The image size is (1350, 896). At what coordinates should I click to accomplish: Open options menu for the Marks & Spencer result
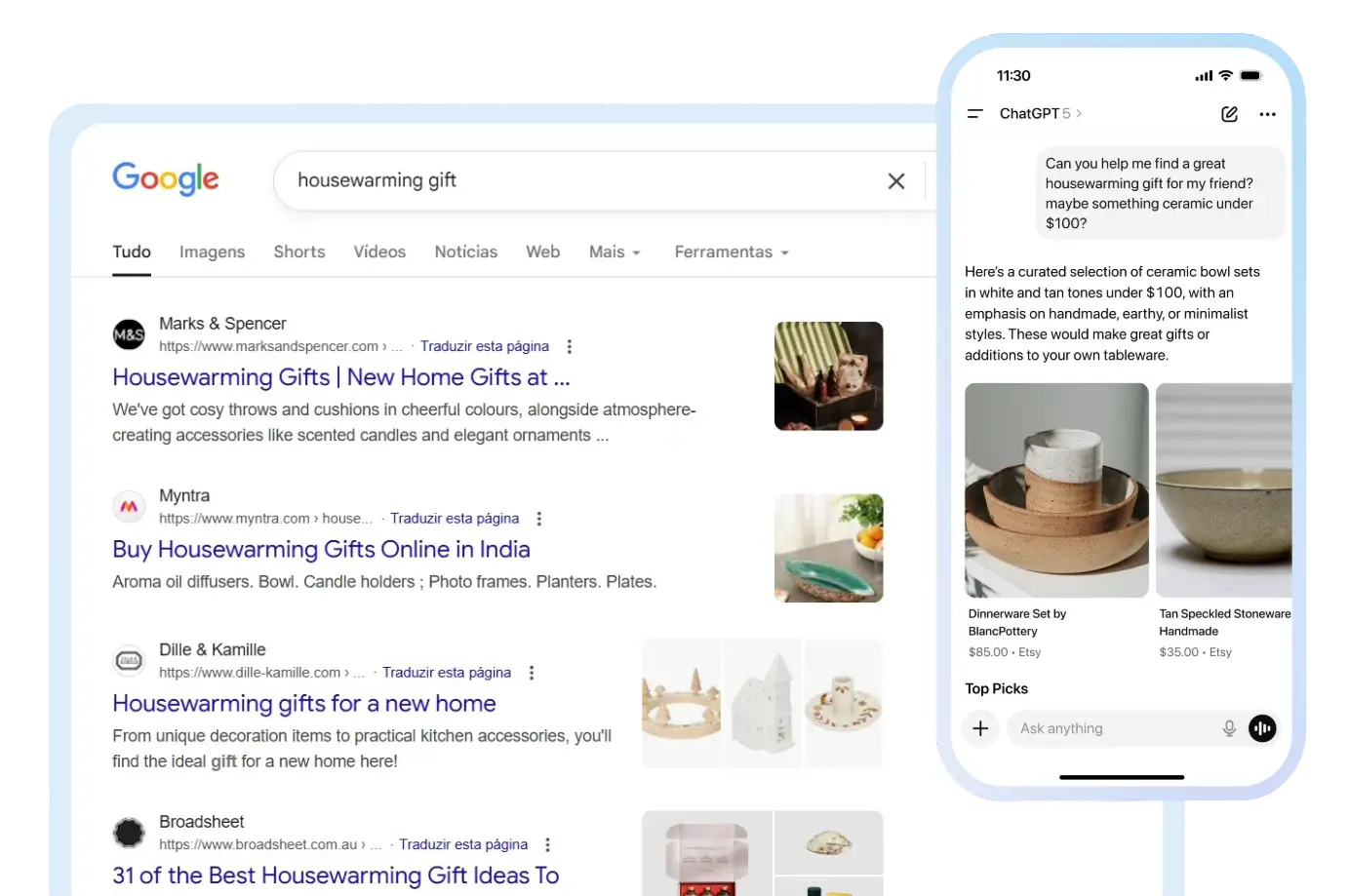[569, 346]
